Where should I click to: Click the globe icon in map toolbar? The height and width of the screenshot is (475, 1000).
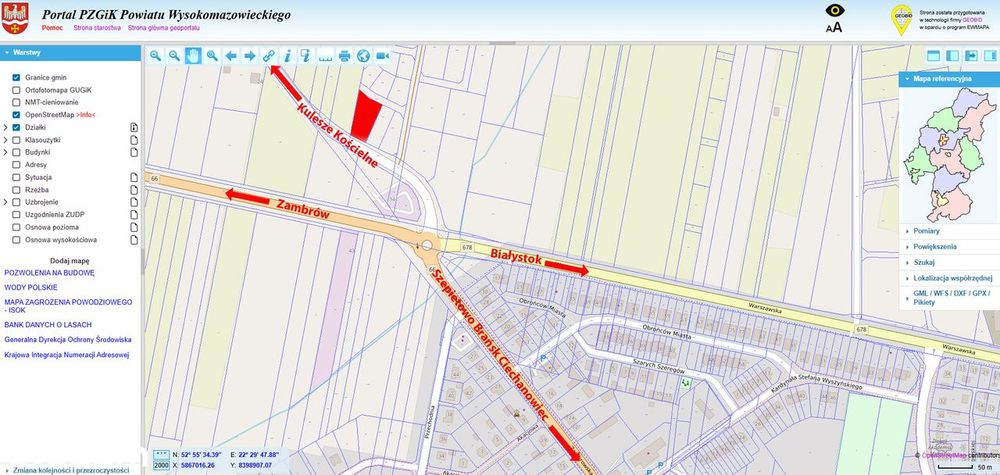tap(364, 56)
